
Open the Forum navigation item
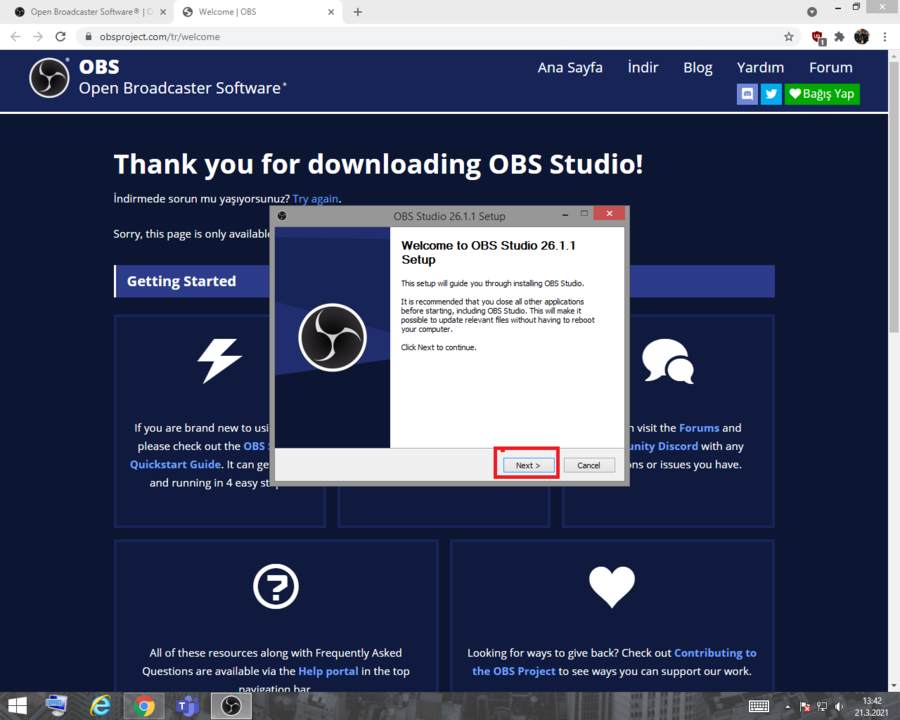point(831,68)
